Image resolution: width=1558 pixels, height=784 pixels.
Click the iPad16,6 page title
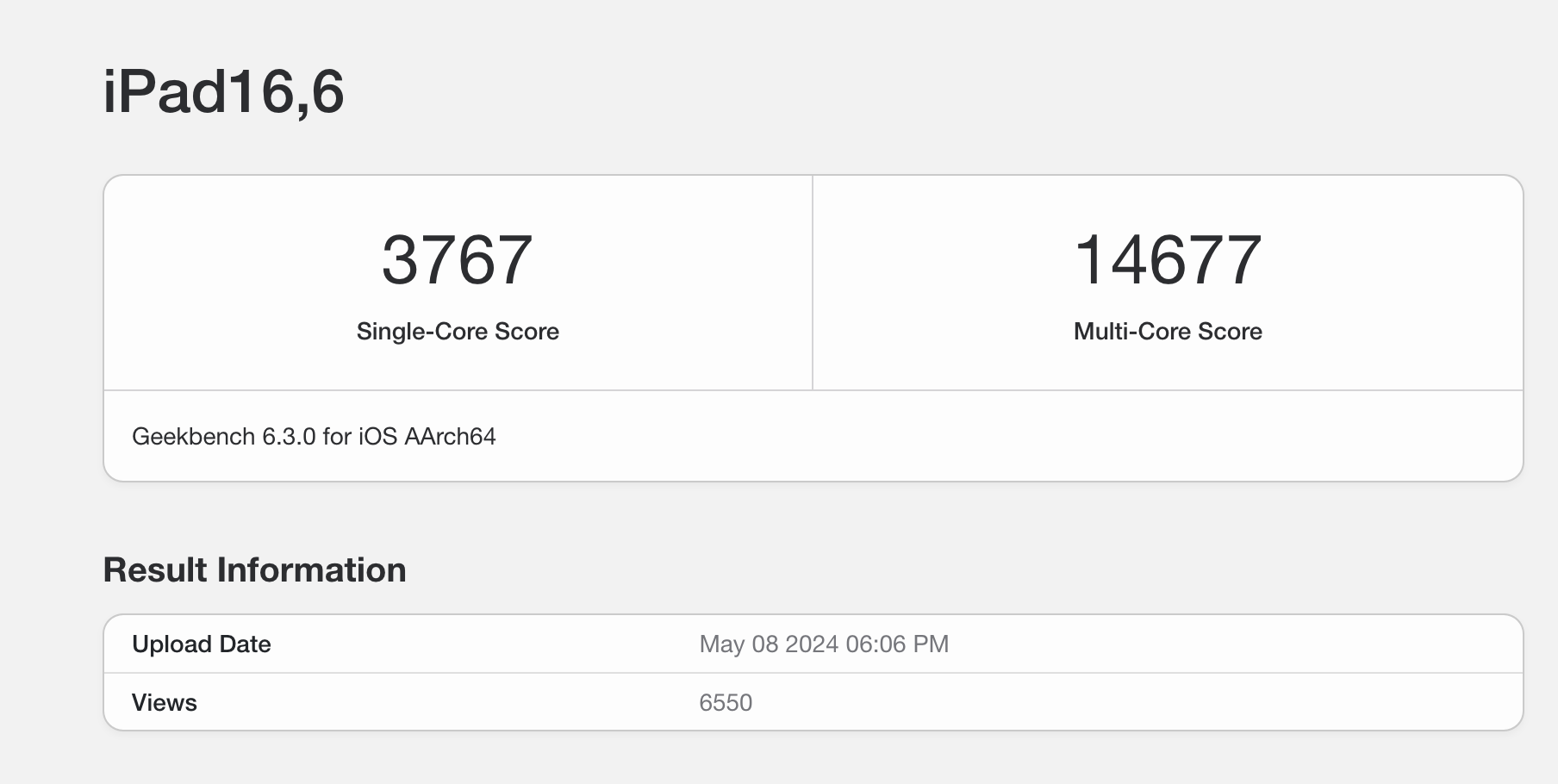click(x=223, y=91)
